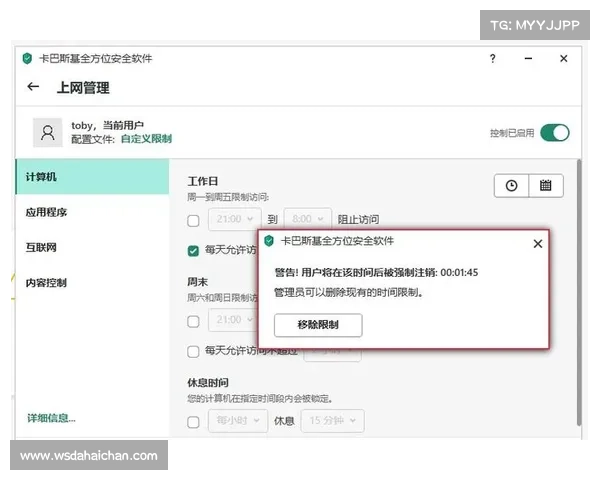This screenshot has width=600, height=480.
Task: Open the 每小时 break frequency dropdown
Action: click(238, 421)
